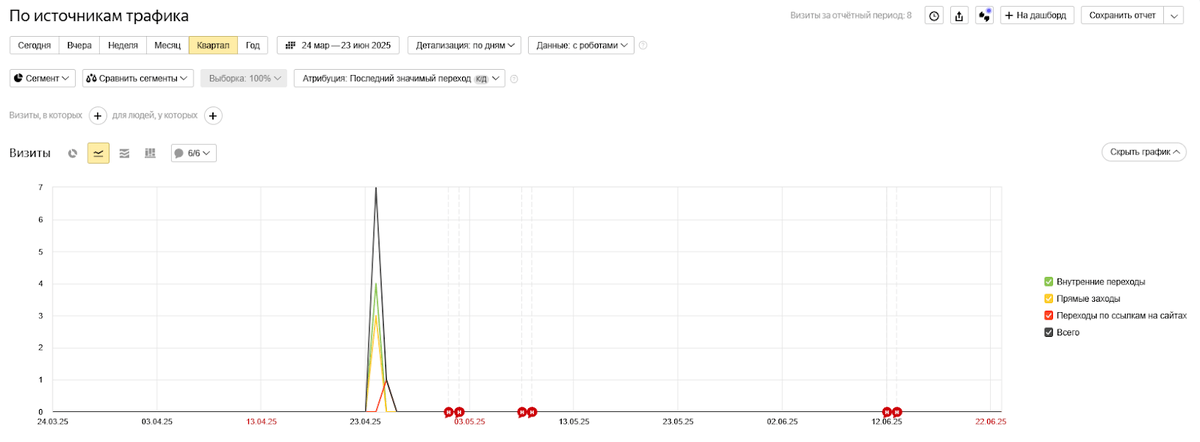The image size is (1200, 442).
Task: Open the AI assistant icon with blue dot
Action: (984, 15)
